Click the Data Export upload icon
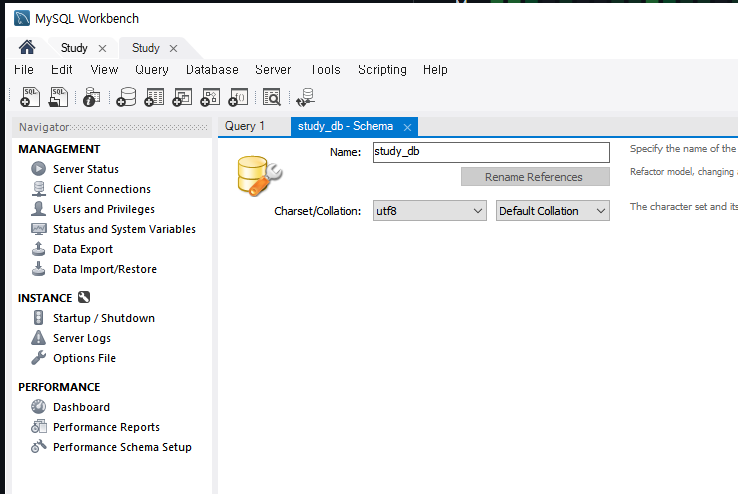This screenshot has height=494, width=738. (x=39, y=248)
